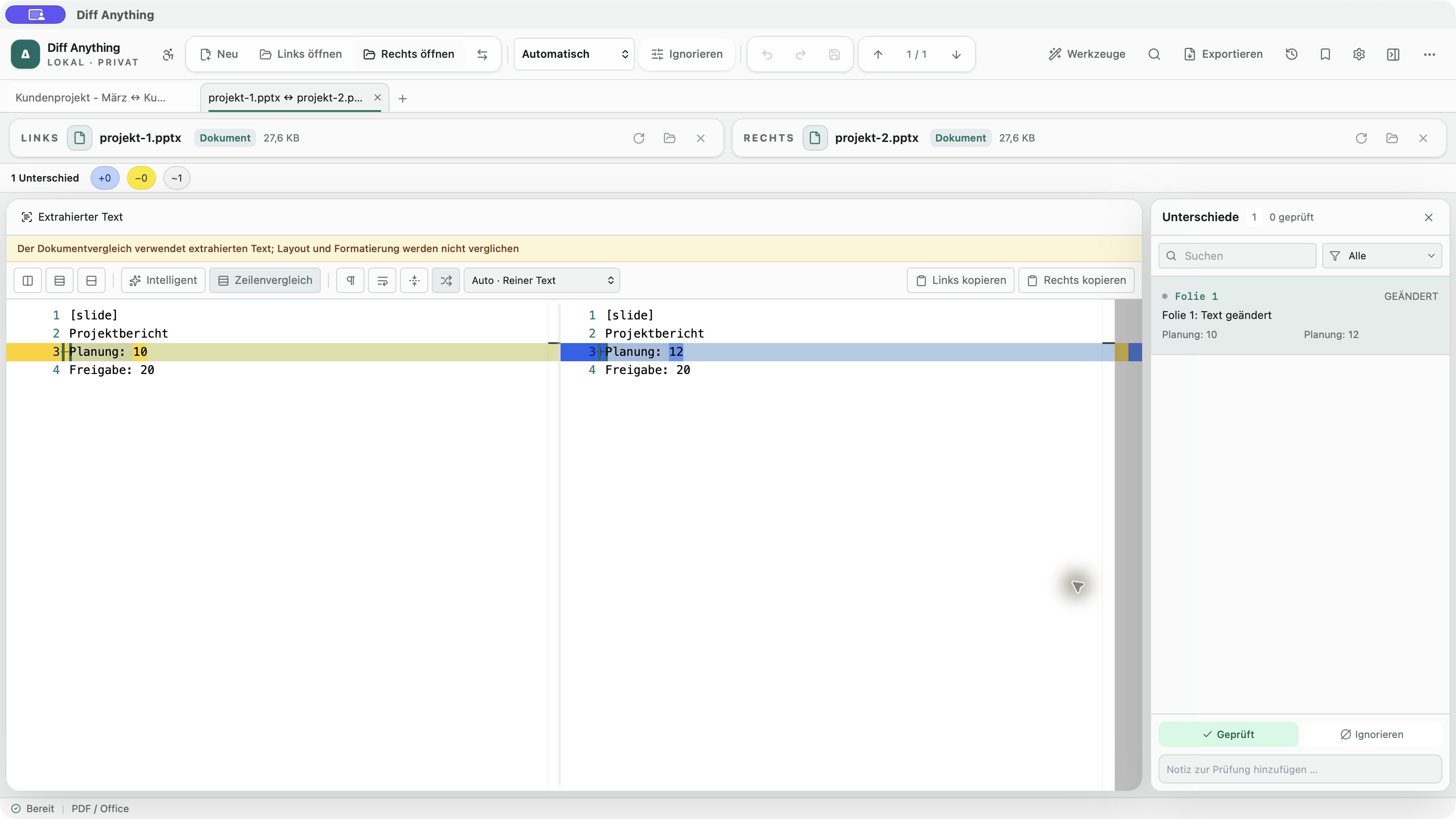Viewport: 1456px width, 819px height.
Task: Click the bookmark icon
Action: pyautogui.click(x=1325, y=54)
